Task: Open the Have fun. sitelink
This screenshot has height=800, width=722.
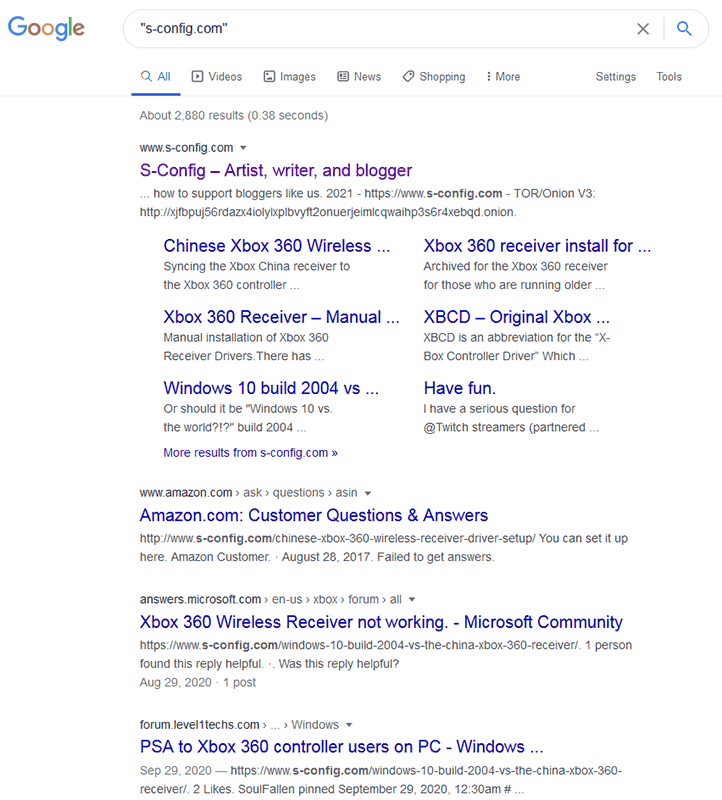Action: [460, 388]
